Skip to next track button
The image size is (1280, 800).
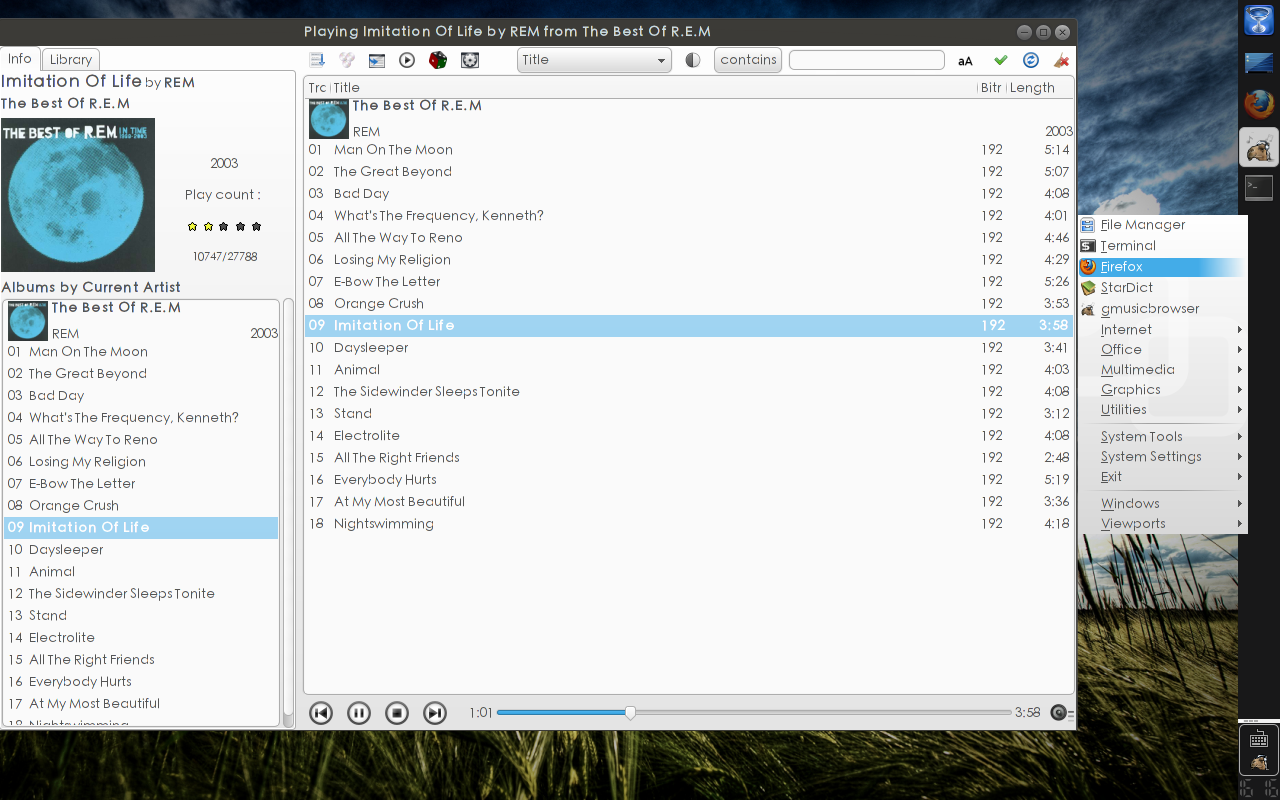click(435, 713)
